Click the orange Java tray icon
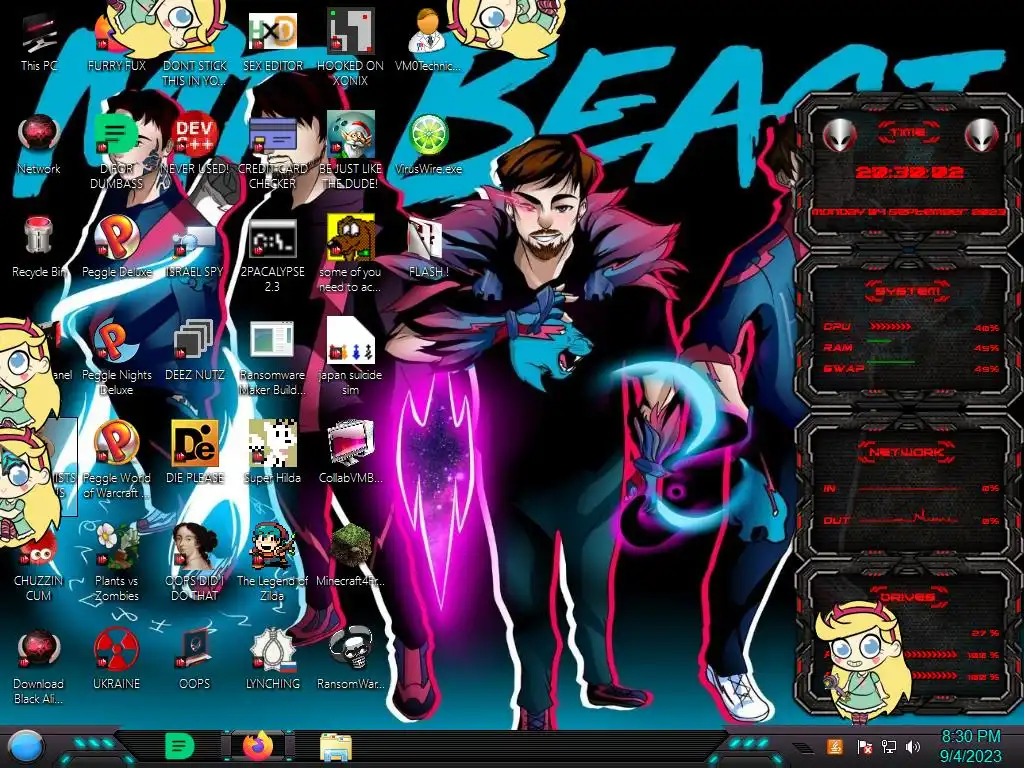1024x768 pixels. pos(835,746)
